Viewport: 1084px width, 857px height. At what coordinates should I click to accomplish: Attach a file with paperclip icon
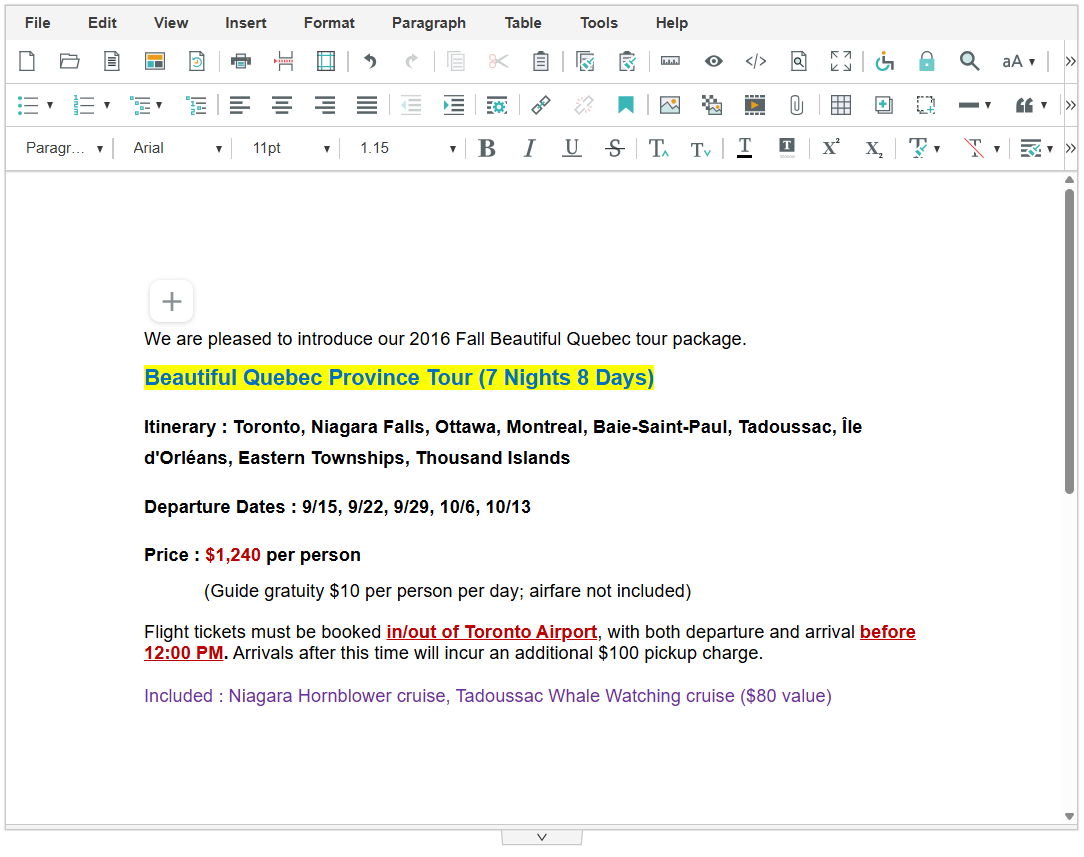click(796, 105)
